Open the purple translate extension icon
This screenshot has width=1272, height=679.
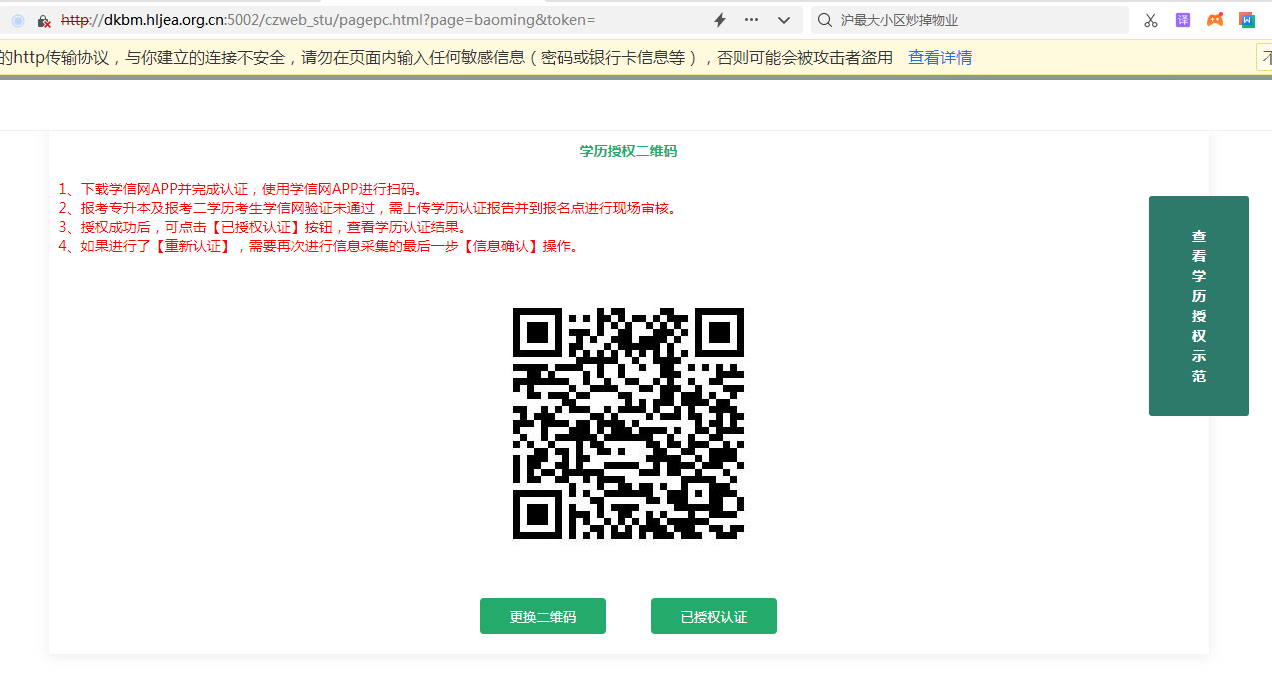[1183, 20]
